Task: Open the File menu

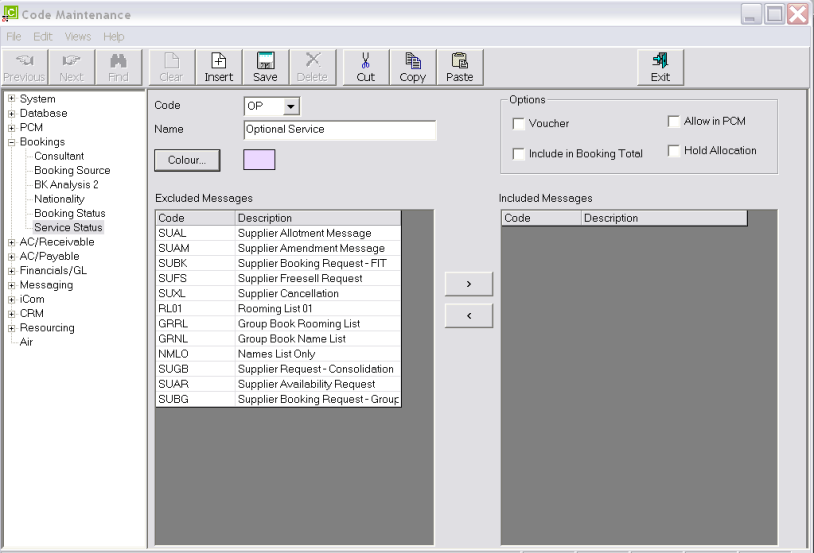Action: [x=13, y=37]
